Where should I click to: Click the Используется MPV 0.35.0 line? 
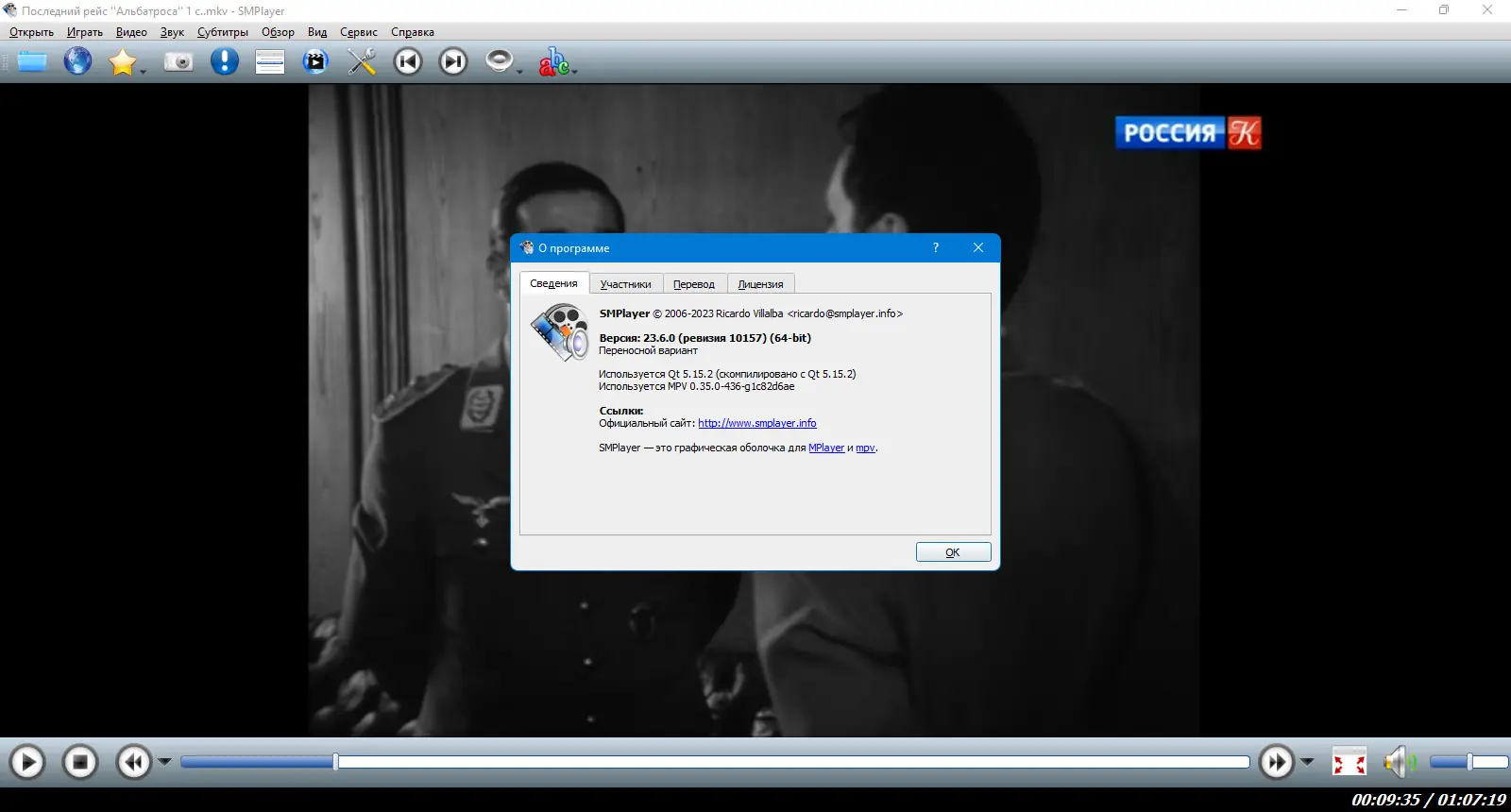click(x=697, y=386)
